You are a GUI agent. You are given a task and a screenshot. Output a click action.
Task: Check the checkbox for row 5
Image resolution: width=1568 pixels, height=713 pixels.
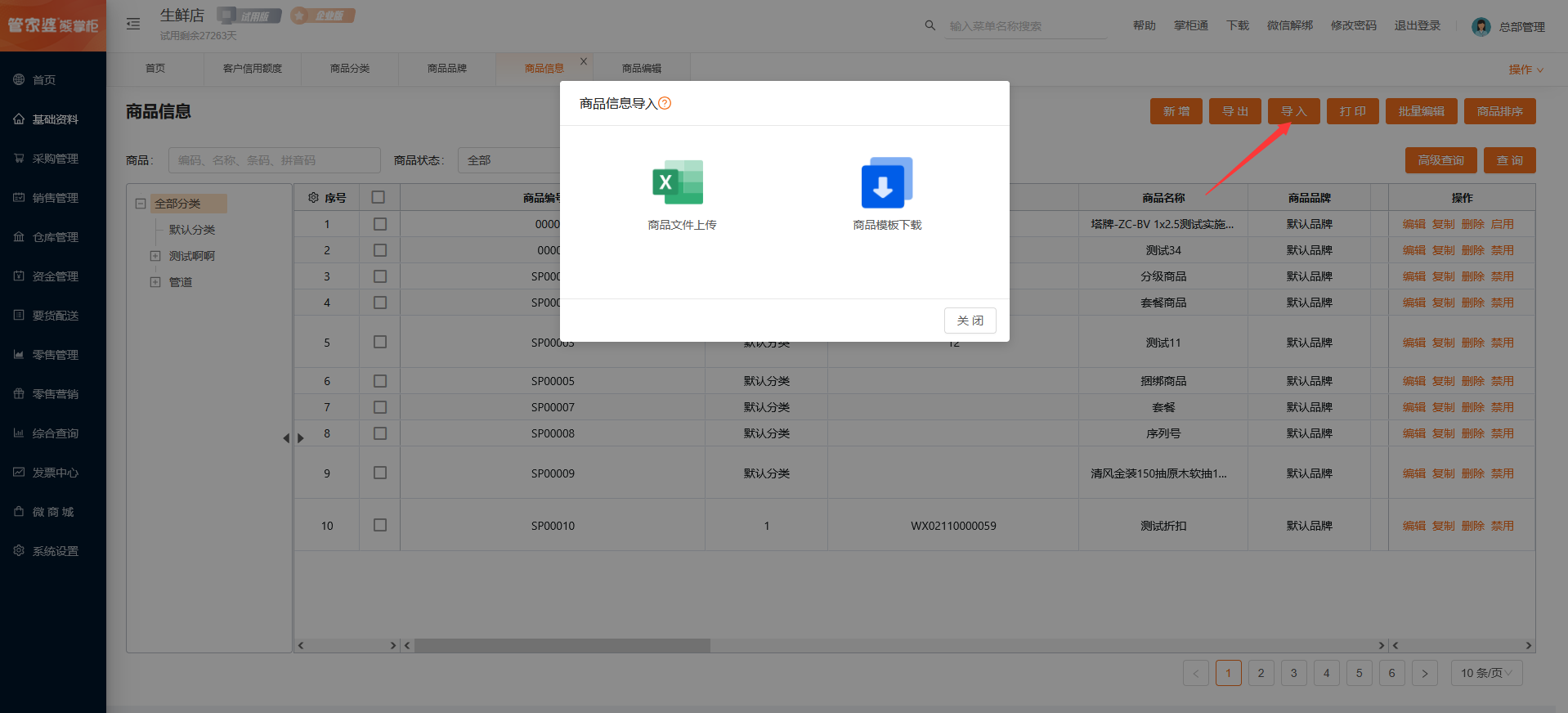[380, 342]
